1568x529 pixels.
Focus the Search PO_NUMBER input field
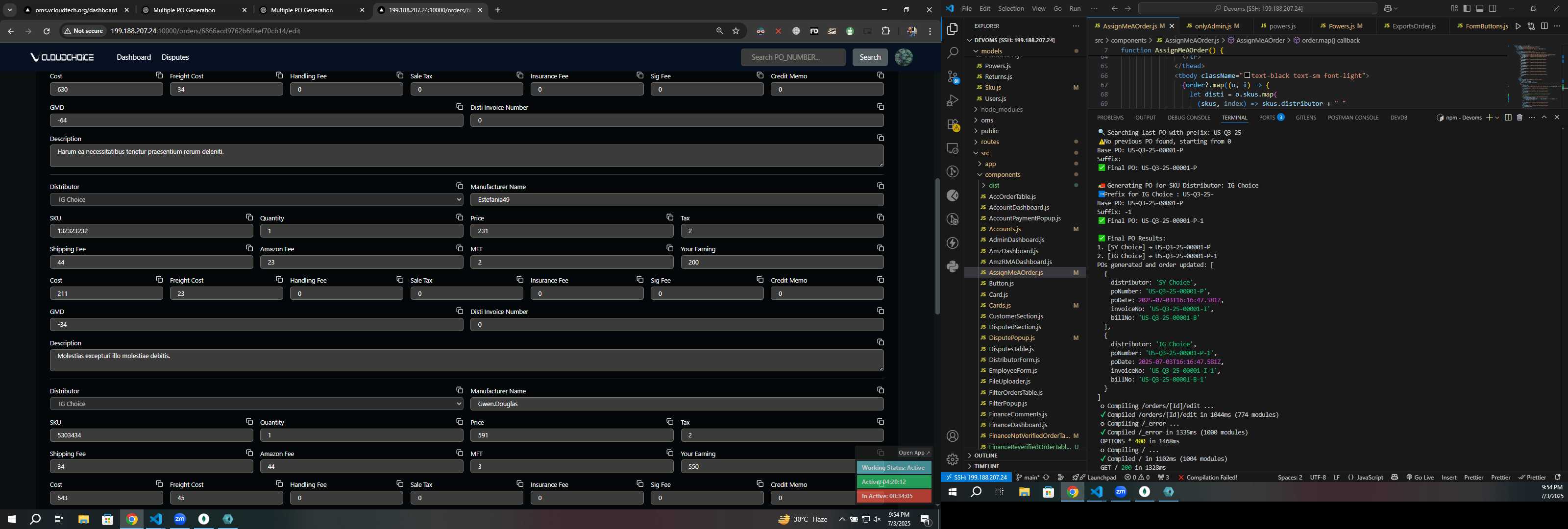coord(793,57)
